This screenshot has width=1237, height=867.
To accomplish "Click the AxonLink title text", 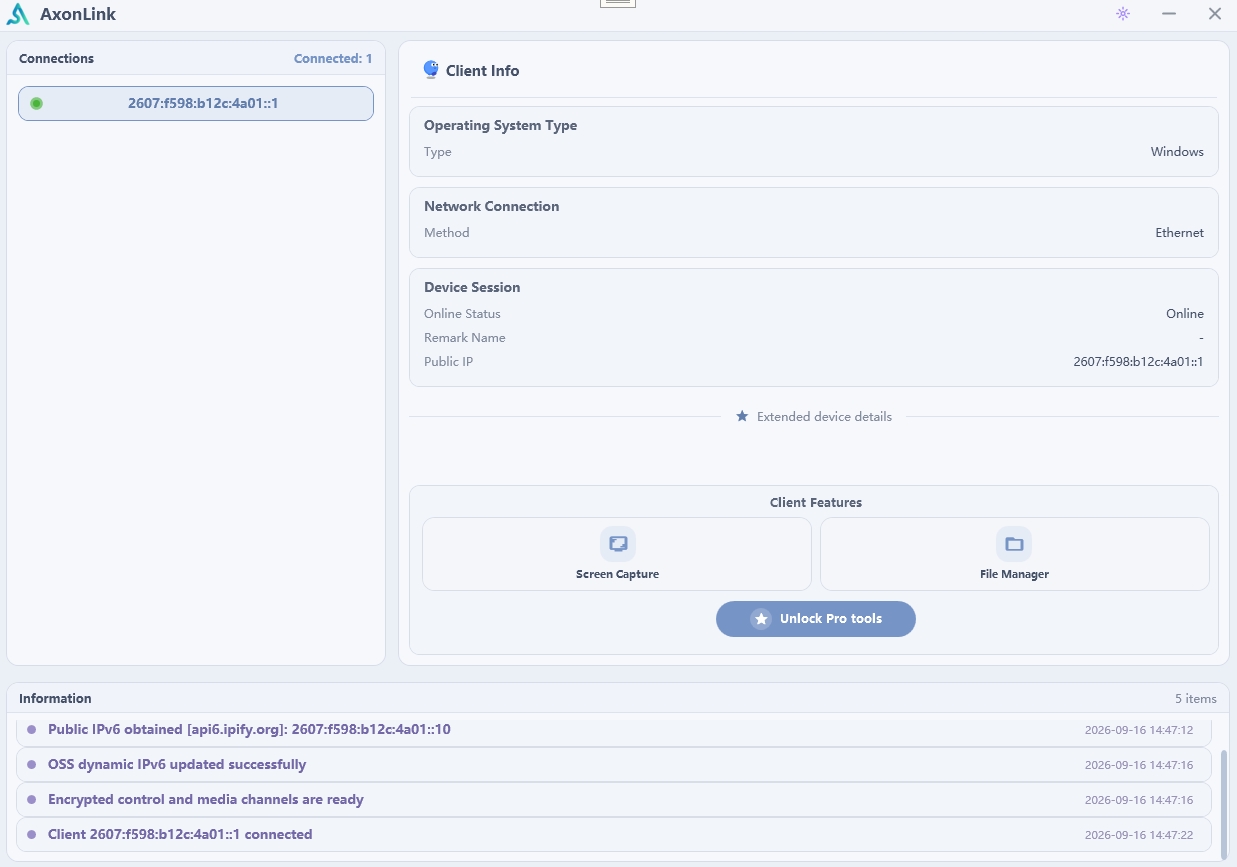I will tap(78, 14).
